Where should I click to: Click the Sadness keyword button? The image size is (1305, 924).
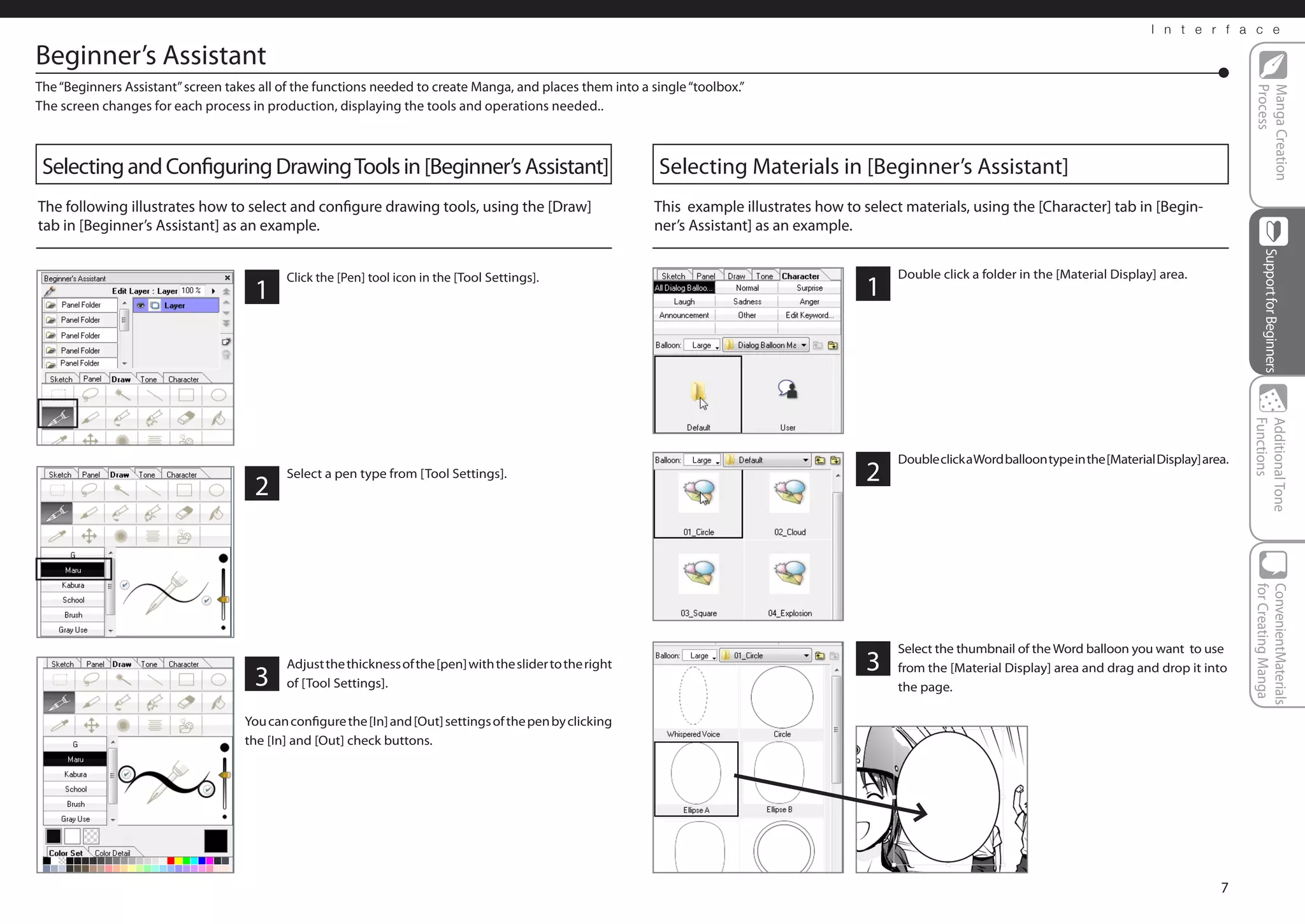point(747,302)
